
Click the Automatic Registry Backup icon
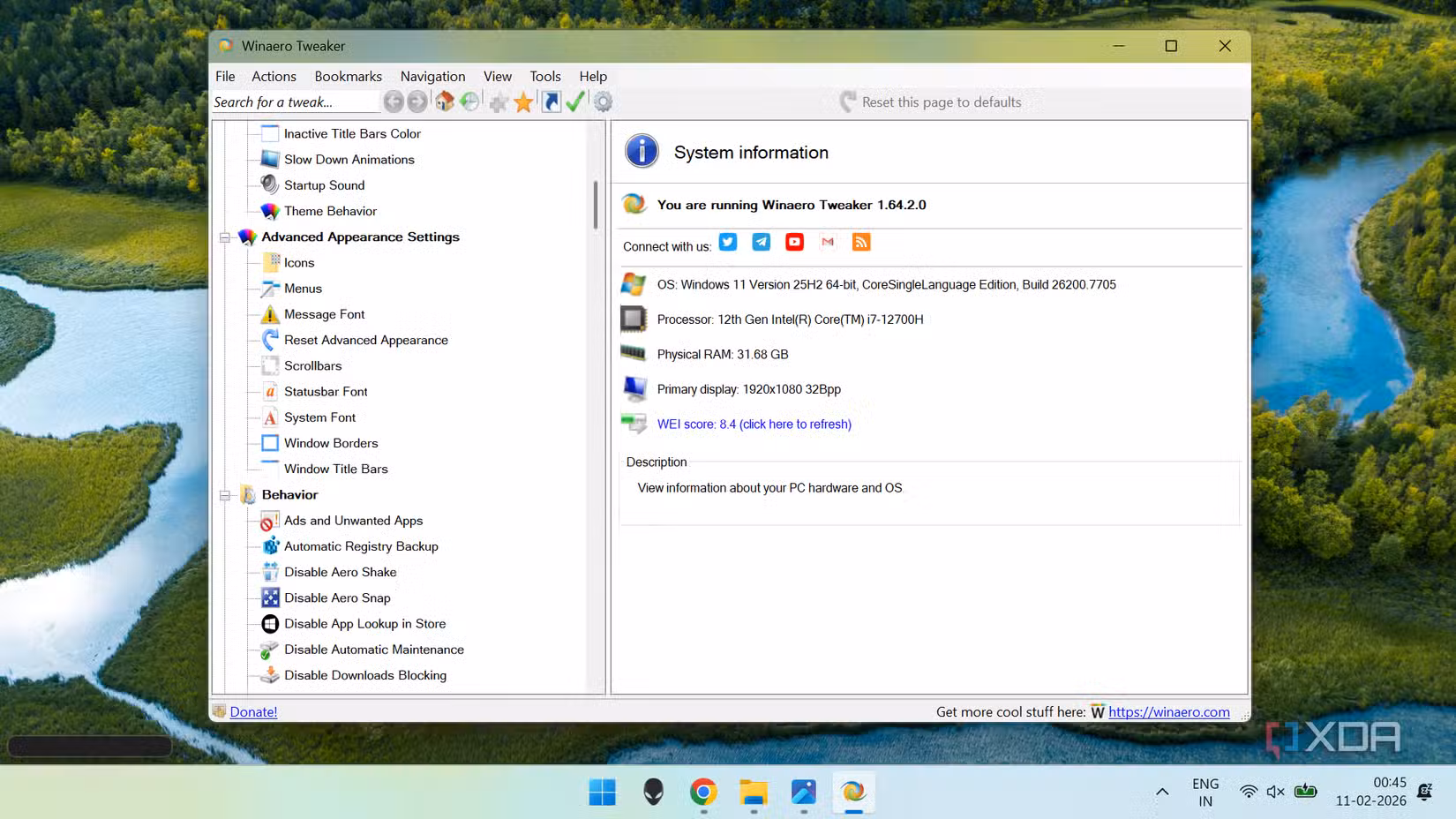click(x=270, y=546)
